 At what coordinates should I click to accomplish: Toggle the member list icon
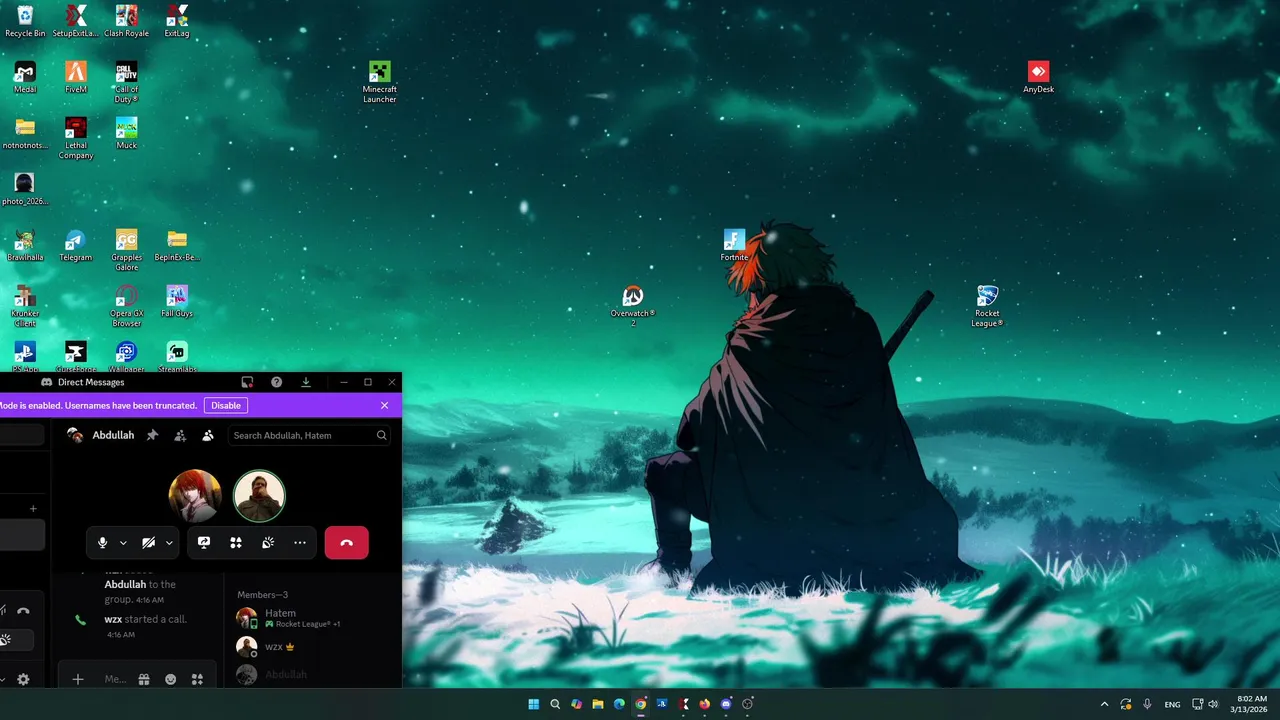[208, 435]
